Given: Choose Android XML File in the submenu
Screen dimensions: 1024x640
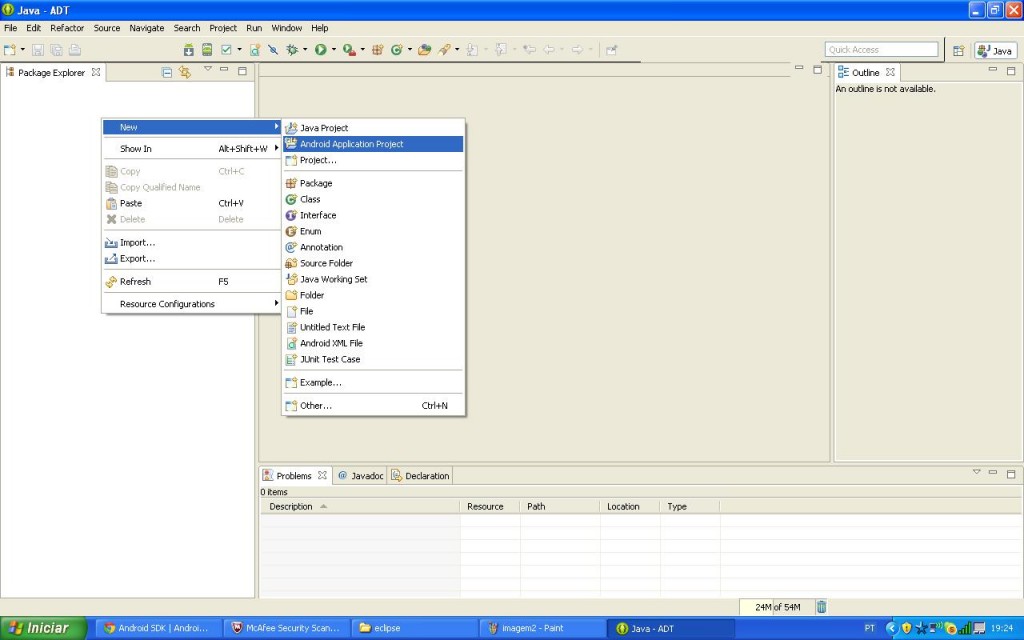Looking at the screenshot, I should tap(373, 344).
